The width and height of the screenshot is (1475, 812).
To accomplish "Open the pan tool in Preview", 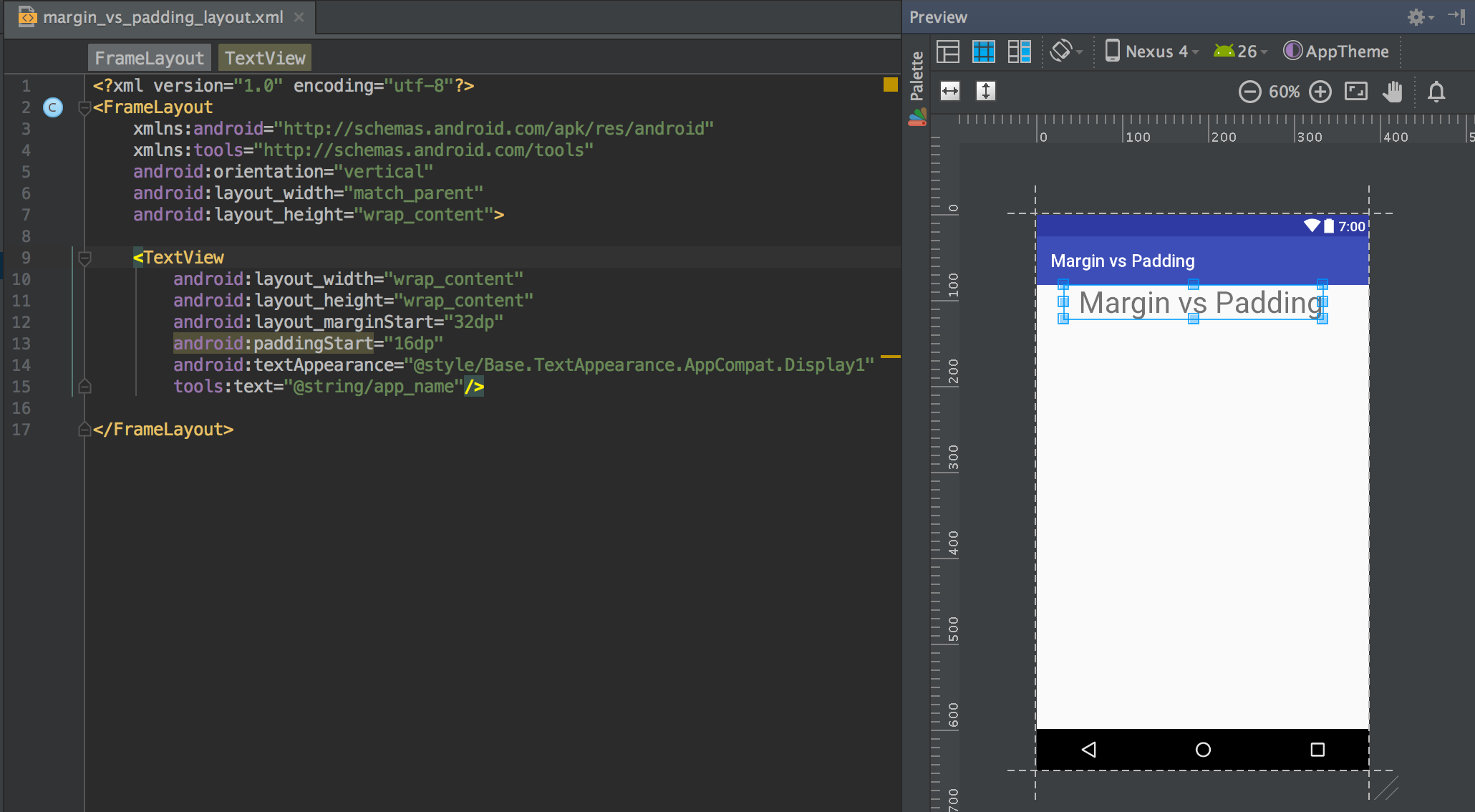I will click(1393, 91).
